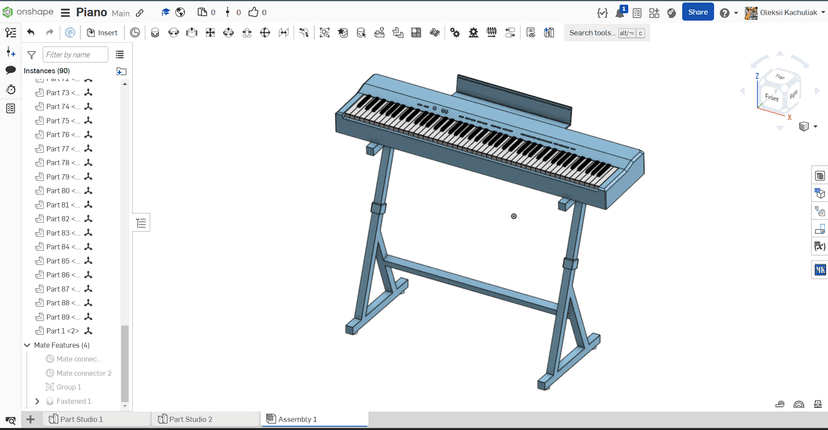
Task: Expand the Fastened 1 mate
Action: coord(37,401)
